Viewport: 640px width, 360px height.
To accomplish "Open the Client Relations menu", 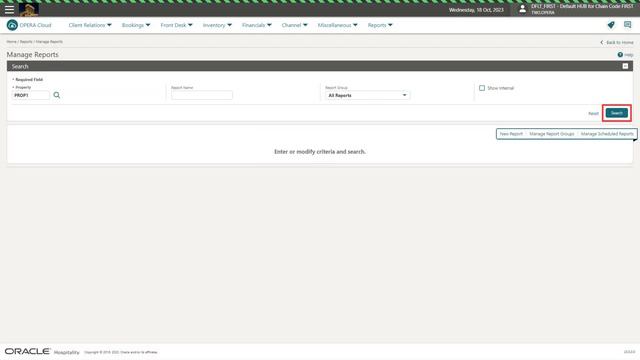I will pyautogui.click(x=90, y=25).
